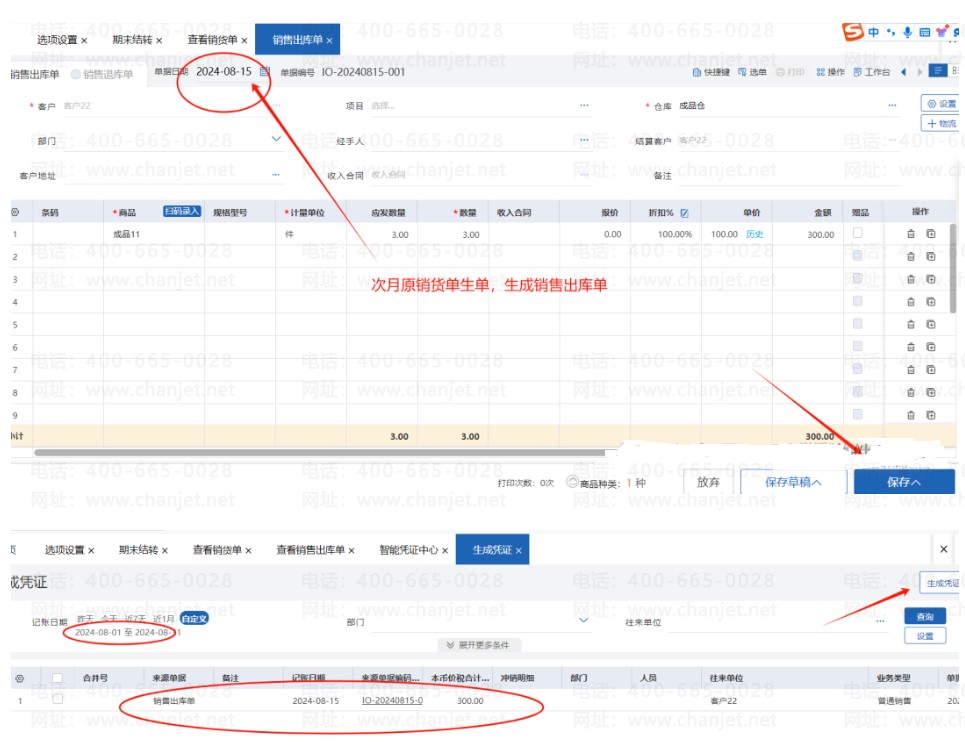Click the 物流 add logistics button

(x=942, y=124)
